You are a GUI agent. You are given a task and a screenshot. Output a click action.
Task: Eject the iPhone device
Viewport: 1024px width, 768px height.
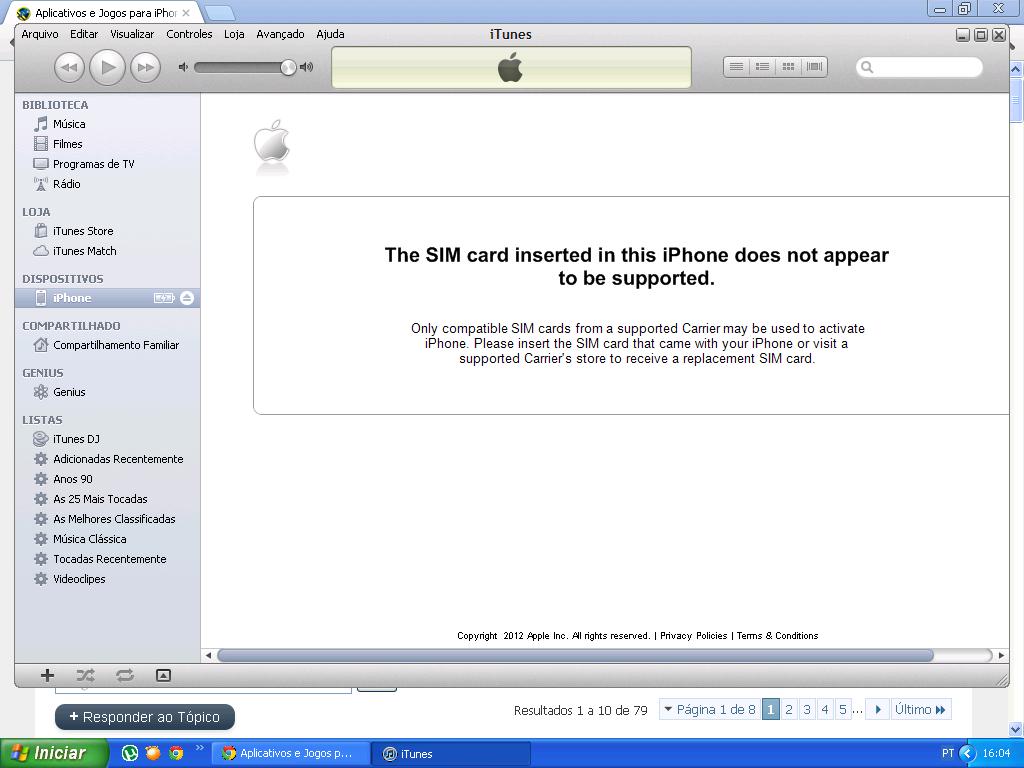click(x=187, y=298)
